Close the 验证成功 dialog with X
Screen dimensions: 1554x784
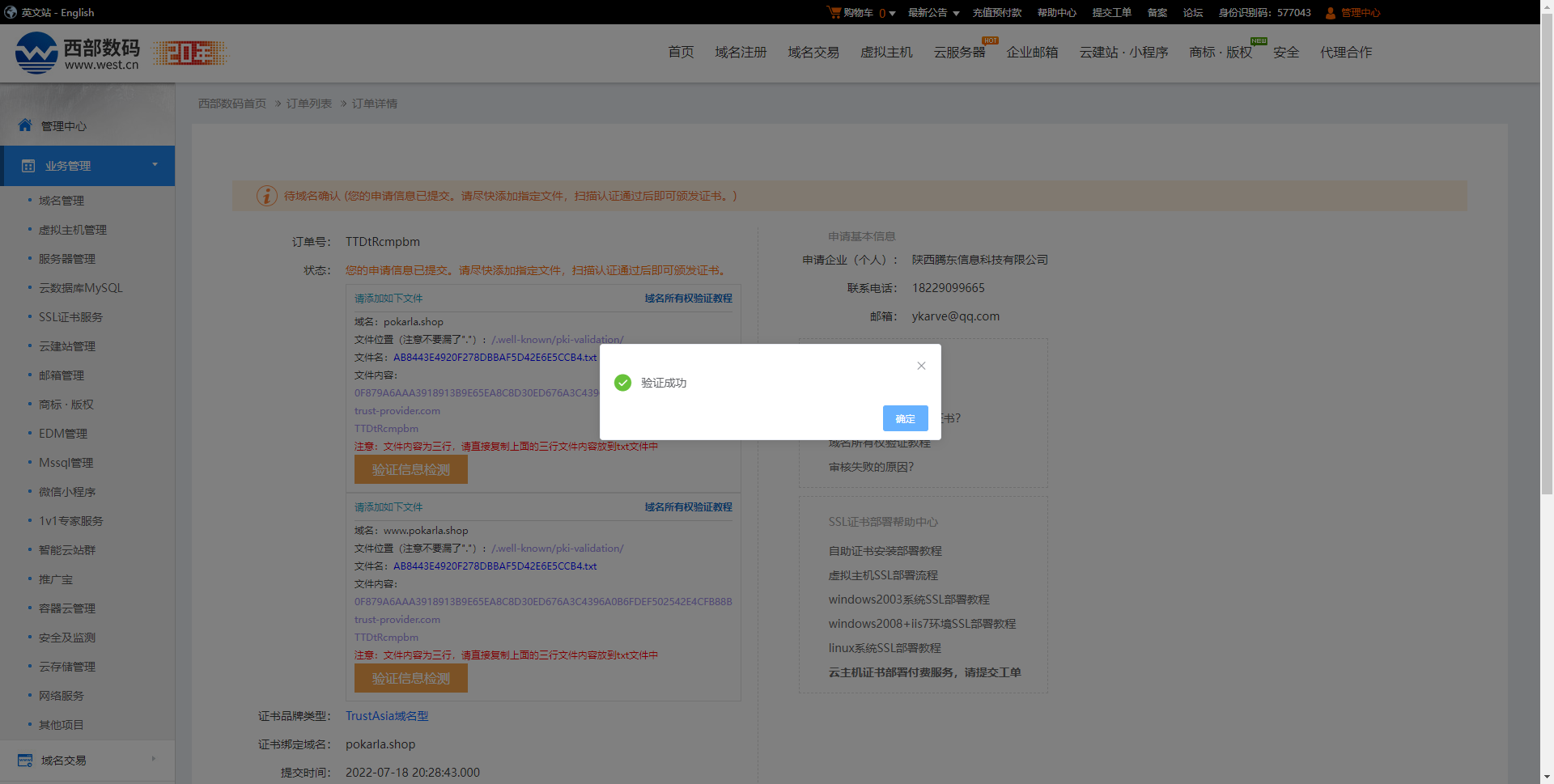(921, 366)
